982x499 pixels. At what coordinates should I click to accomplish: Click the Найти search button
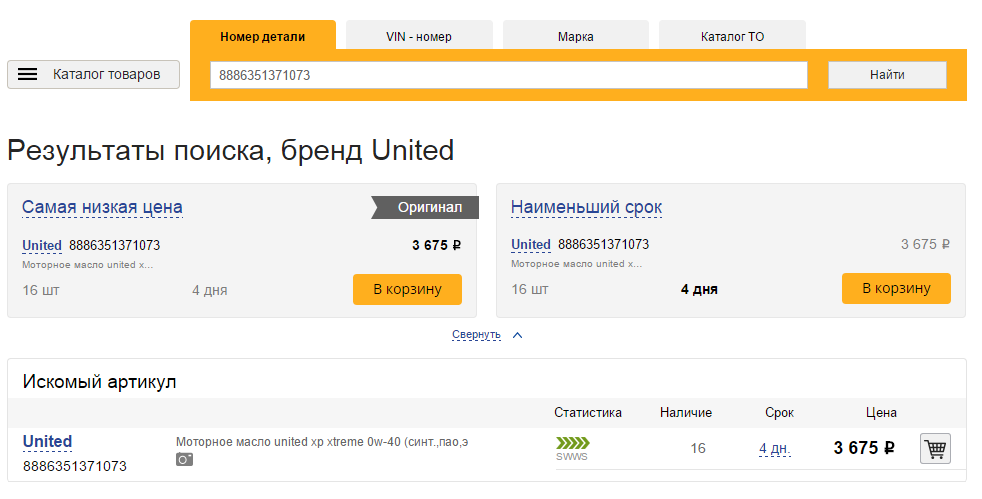tap(887, 75)
